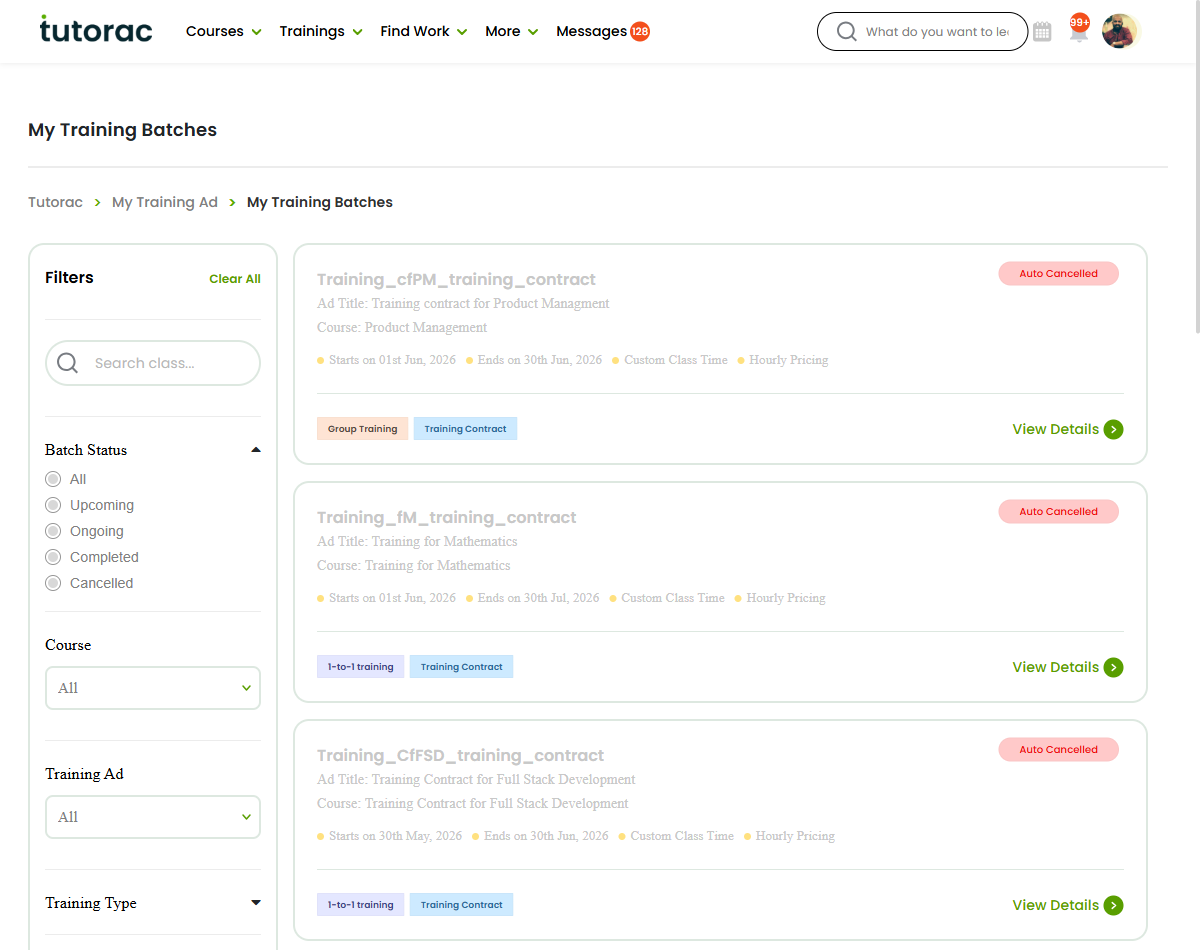
Task: Open the More dropdown menu
Action: [x=512, y=31]
